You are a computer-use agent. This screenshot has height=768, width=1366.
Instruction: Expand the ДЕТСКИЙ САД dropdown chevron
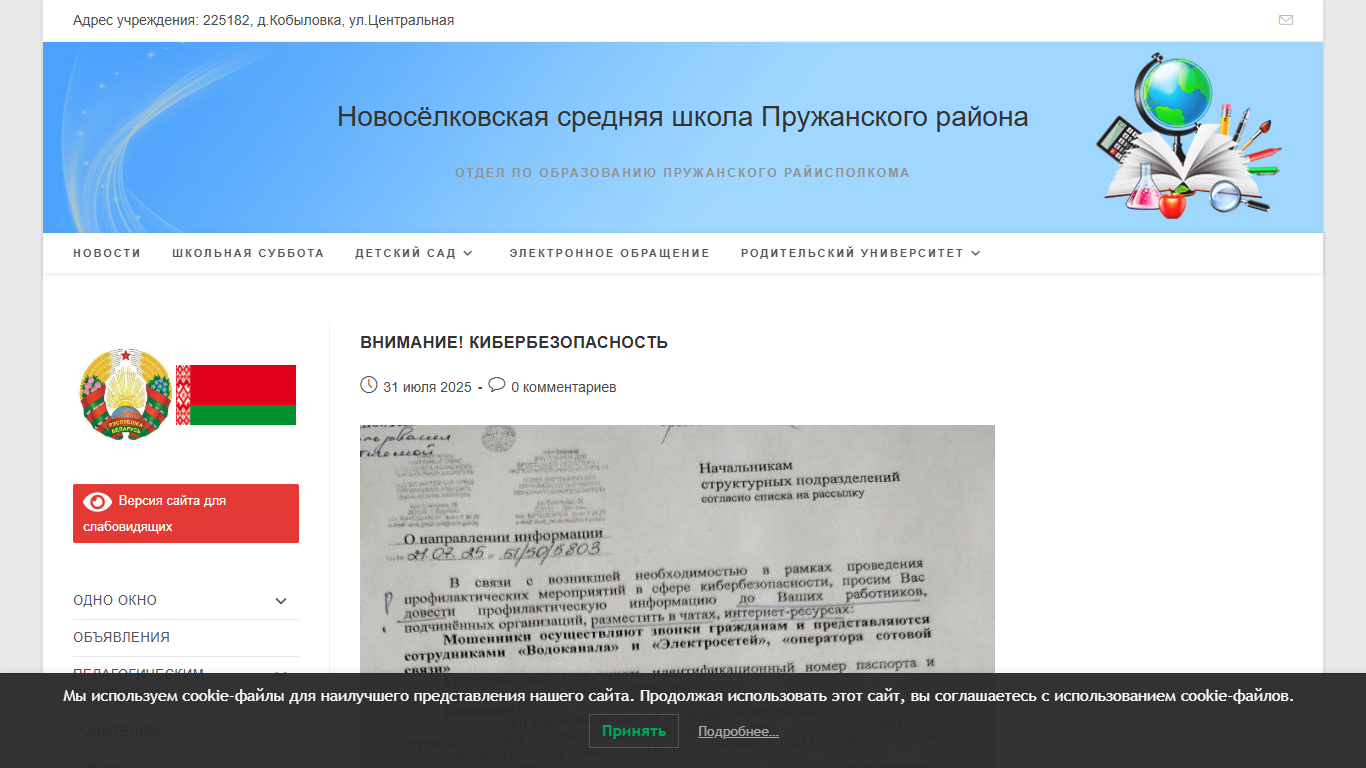click(x=467, y=253)
